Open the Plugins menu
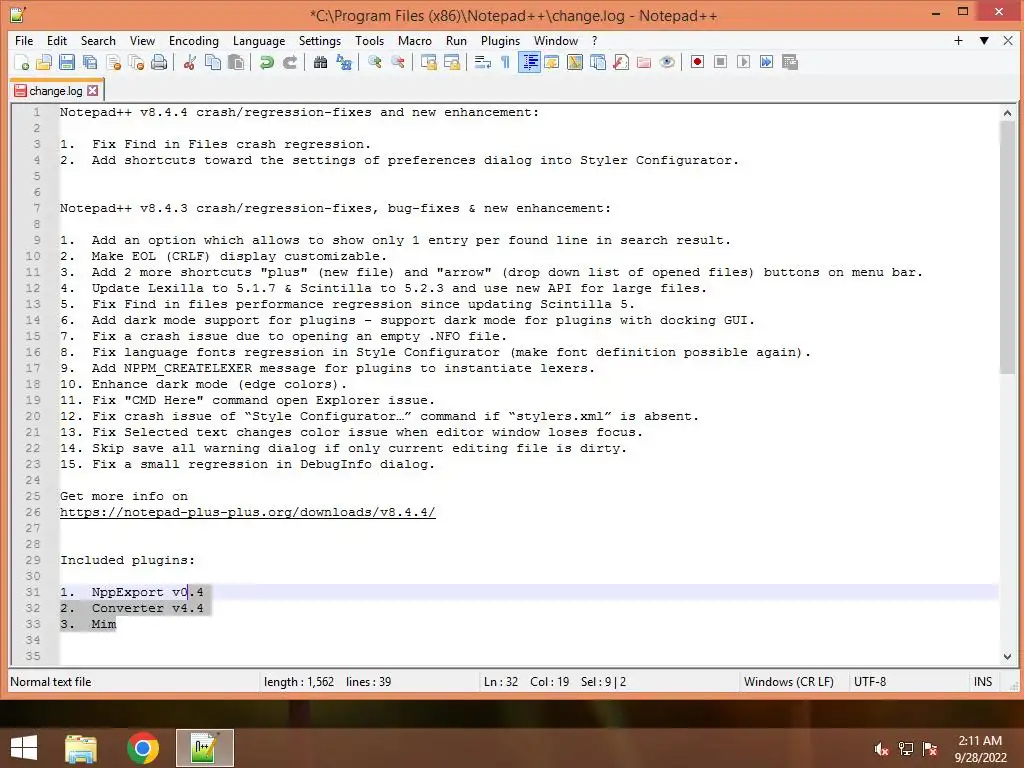Image resolution: width=1024 pixels, height=768 pixels. (500, 40)
